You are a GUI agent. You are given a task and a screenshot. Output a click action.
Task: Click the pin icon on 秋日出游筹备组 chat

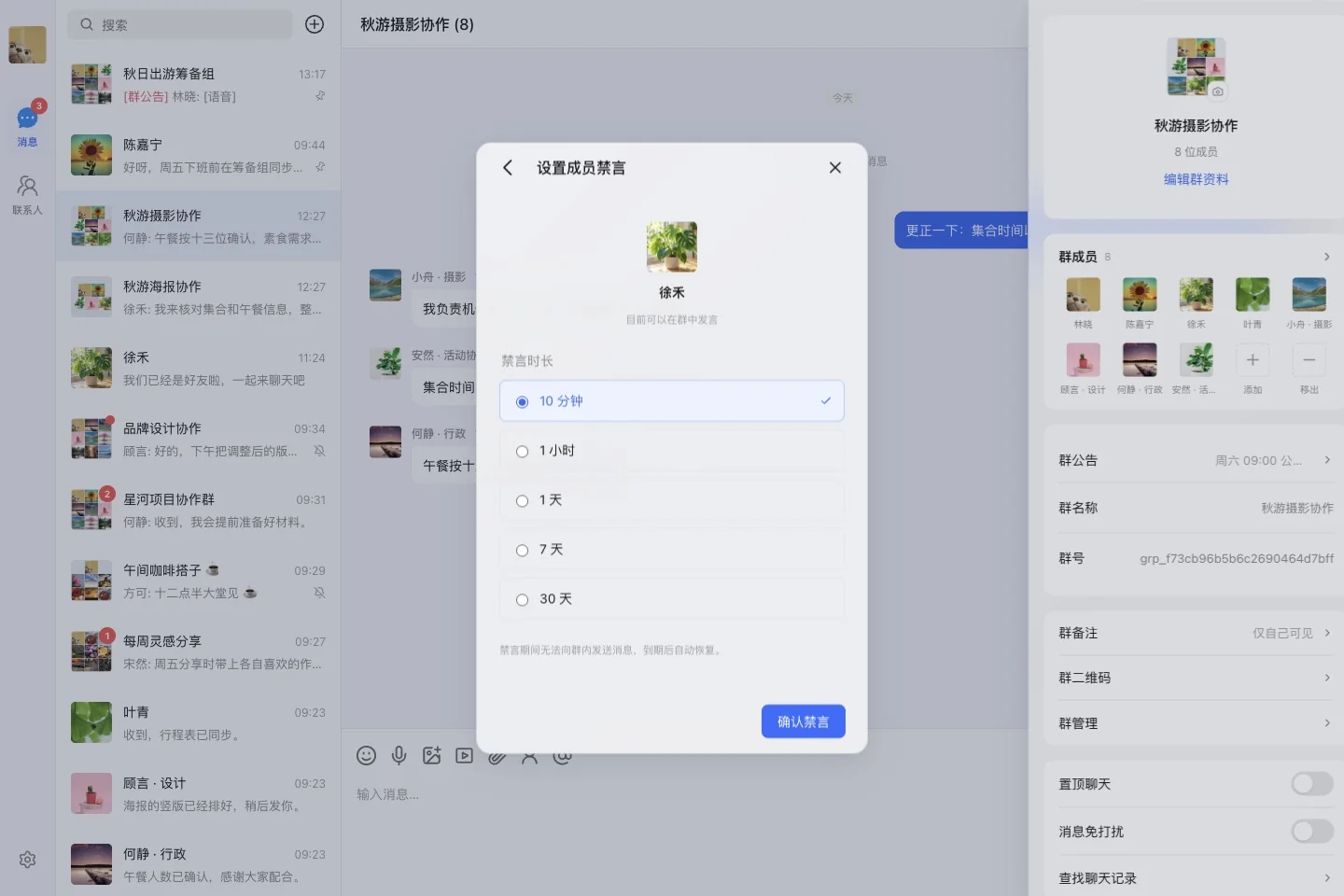coord(320,96)
